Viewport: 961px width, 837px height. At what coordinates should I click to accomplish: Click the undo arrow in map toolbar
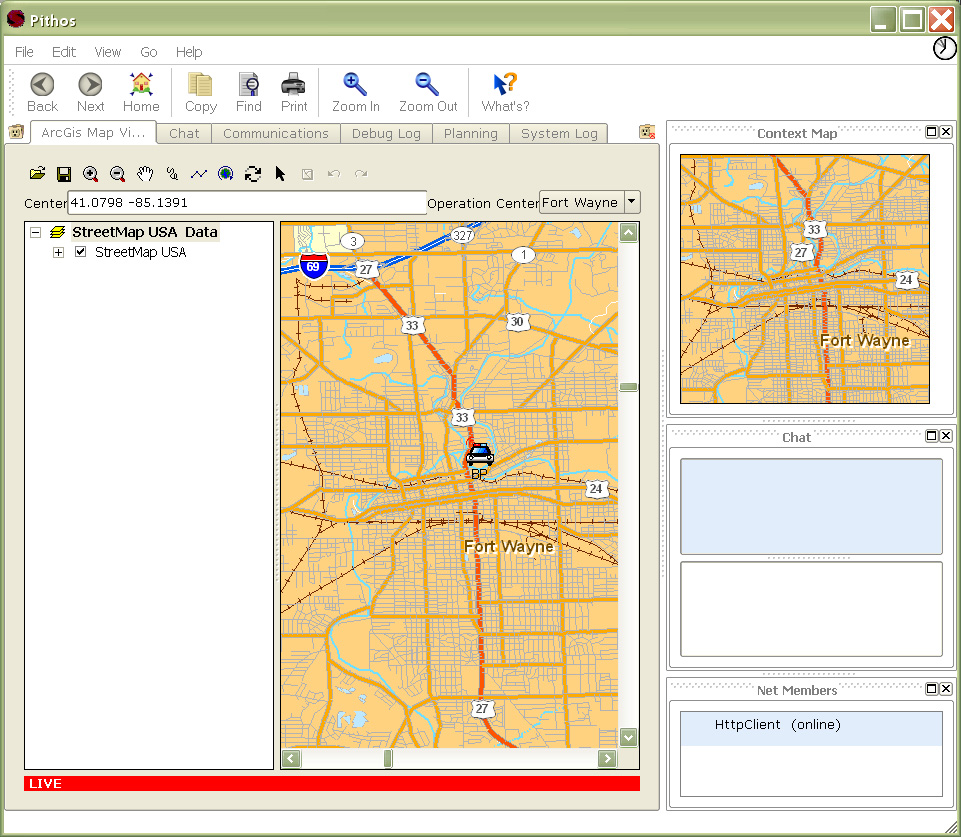point(334,174)
